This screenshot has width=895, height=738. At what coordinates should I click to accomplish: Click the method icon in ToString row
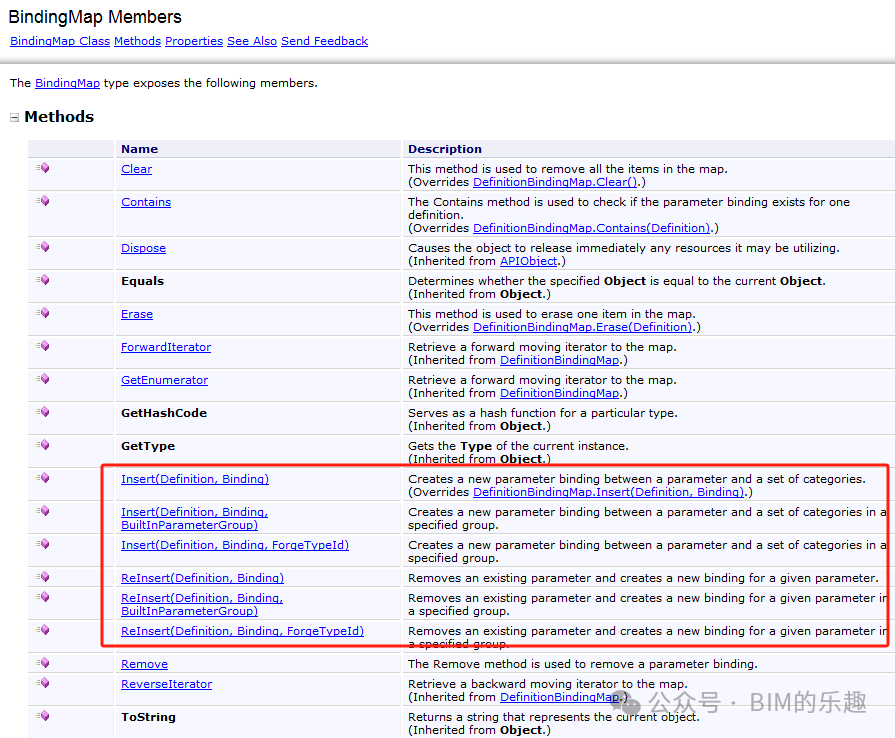pos(43,716)
